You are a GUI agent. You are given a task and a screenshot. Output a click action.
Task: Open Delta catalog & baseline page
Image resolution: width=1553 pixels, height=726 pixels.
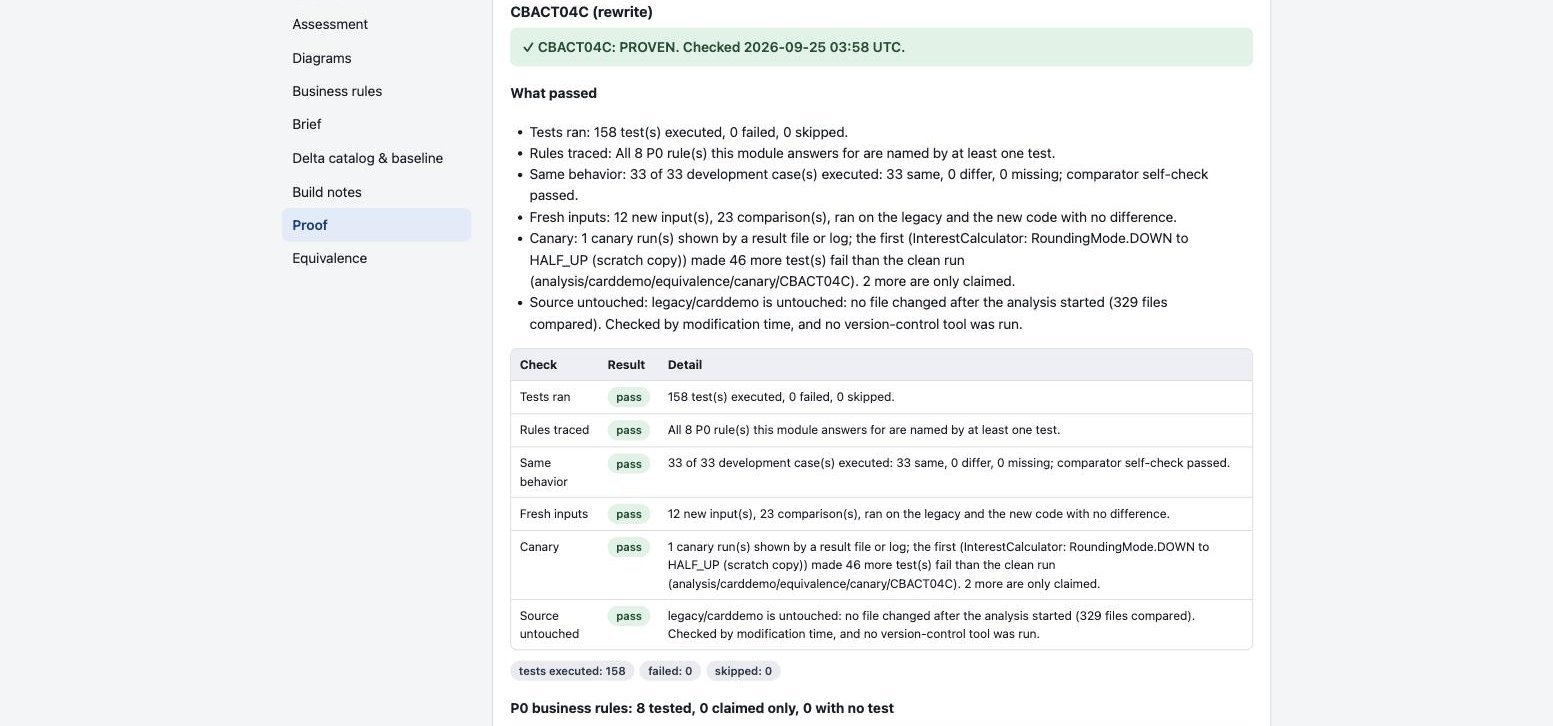[x=376, y=158]
